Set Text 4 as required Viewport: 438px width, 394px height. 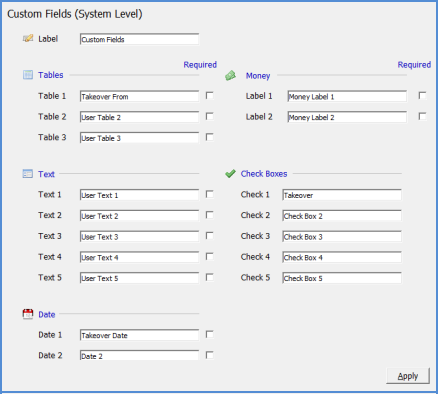click(x=210, y=256)
